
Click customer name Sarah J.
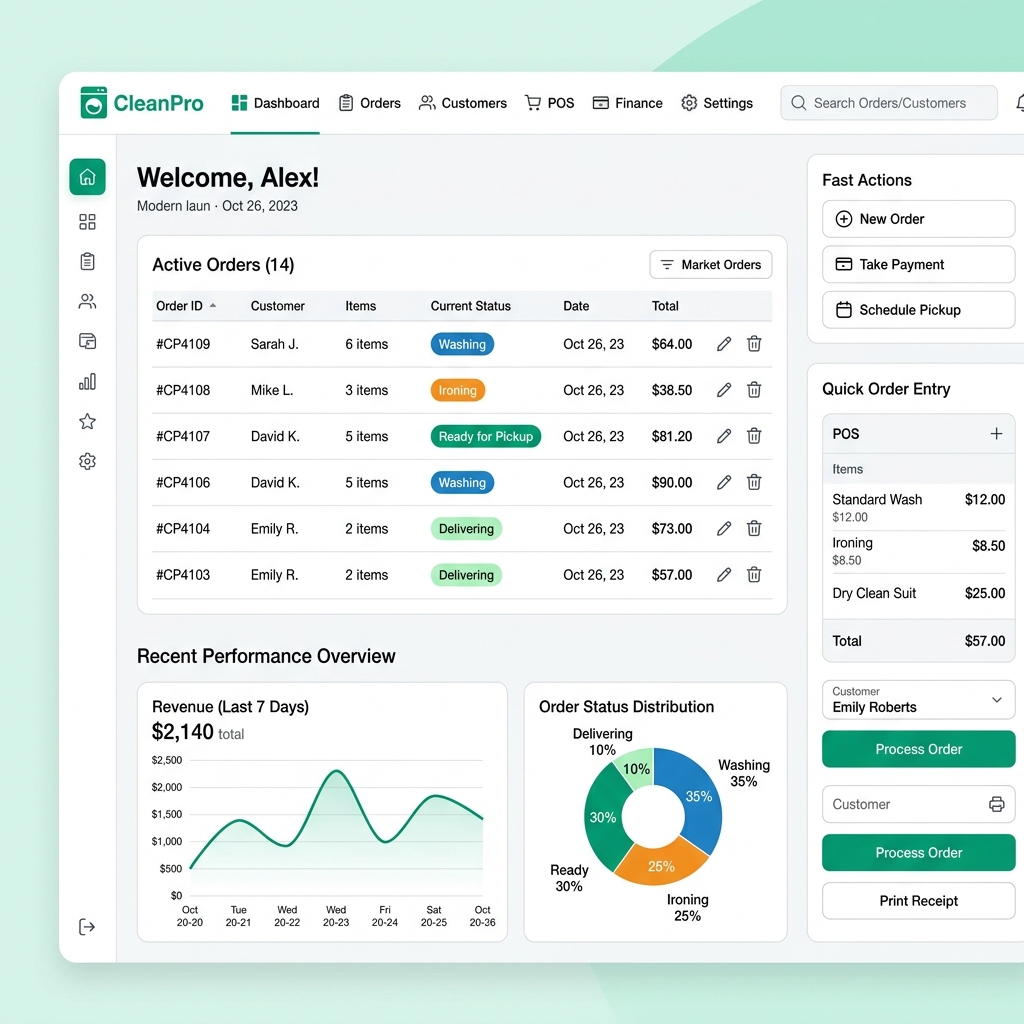click(x=274, y=344)
